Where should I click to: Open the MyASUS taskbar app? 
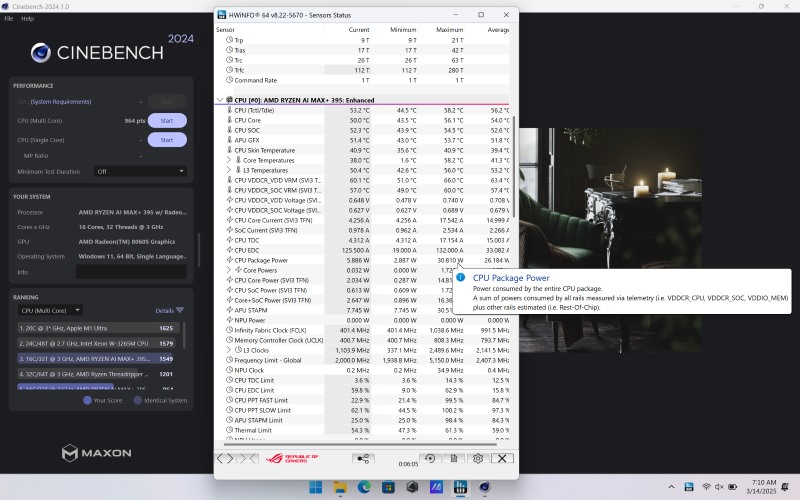pyautogui.click(x=436, y=487)
